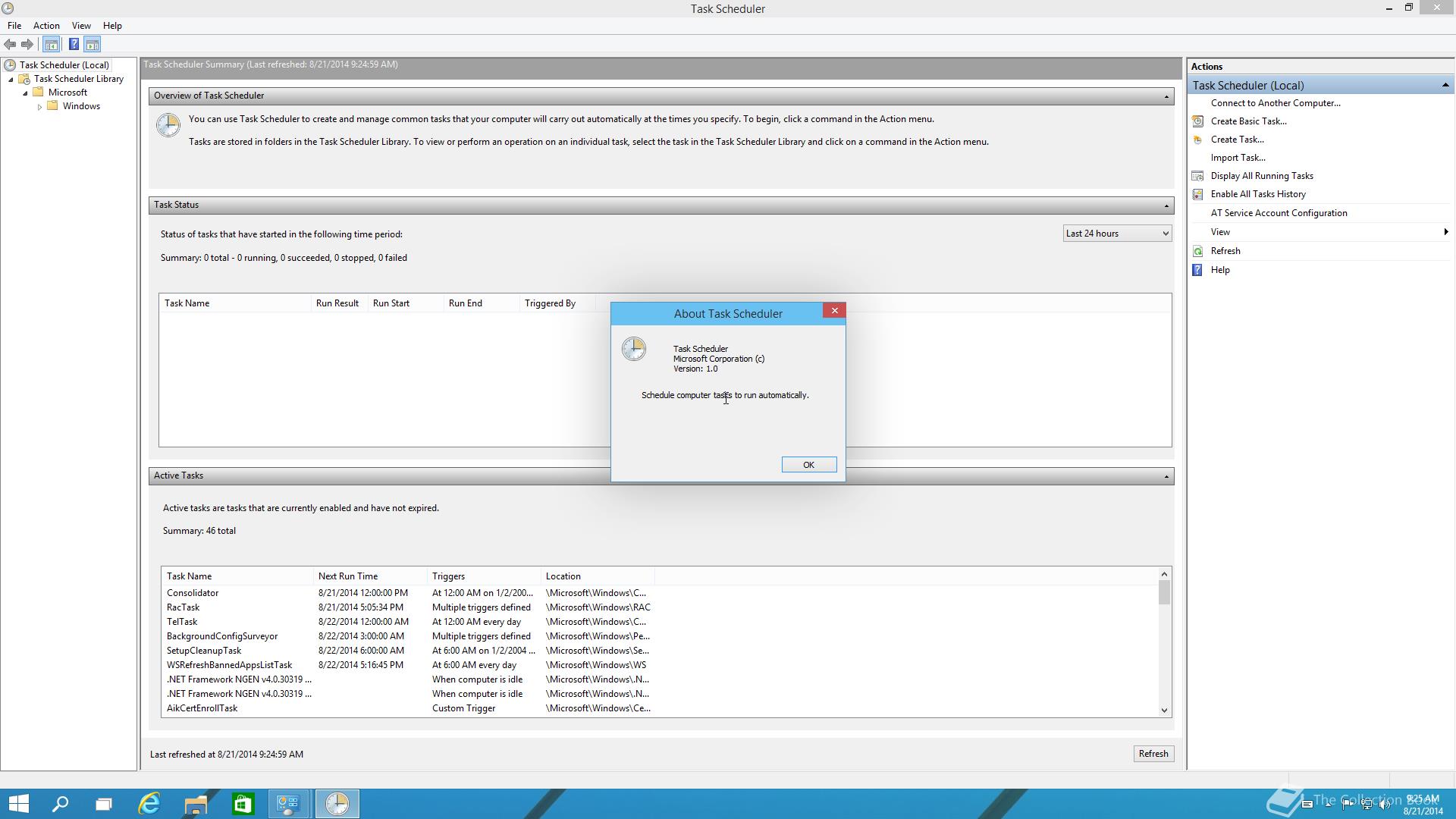This screenshot has height=819, width=1456.
Task: Expand the Windows folder tree node
Action: [x=39, y=107]
